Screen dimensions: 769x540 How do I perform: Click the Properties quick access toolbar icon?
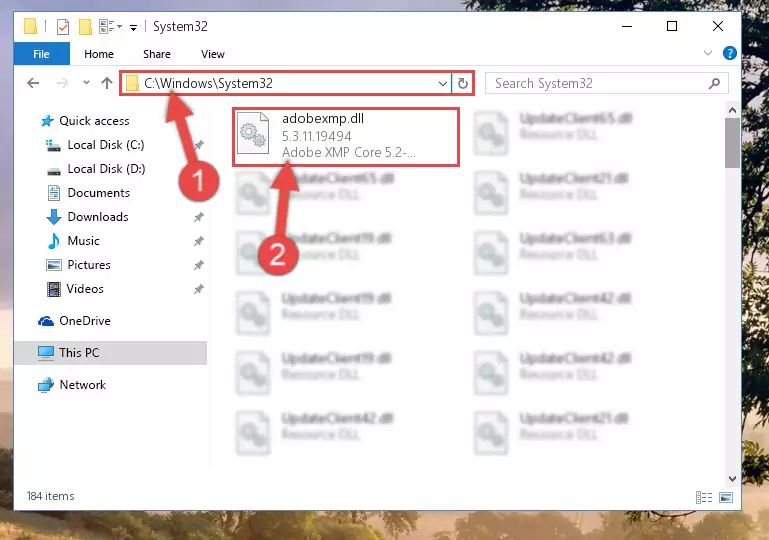(63, 26)
